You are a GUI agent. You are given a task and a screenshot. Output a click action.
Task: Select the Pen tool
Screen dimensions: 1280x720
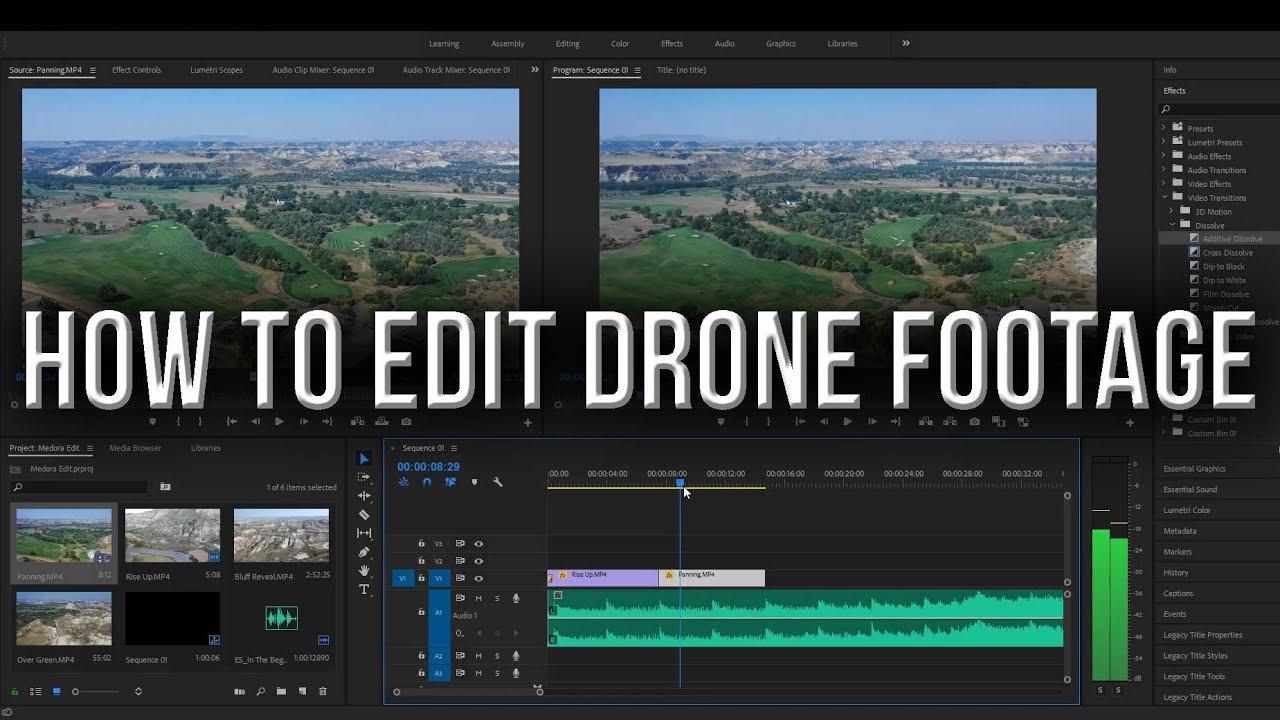coord(364,552)
